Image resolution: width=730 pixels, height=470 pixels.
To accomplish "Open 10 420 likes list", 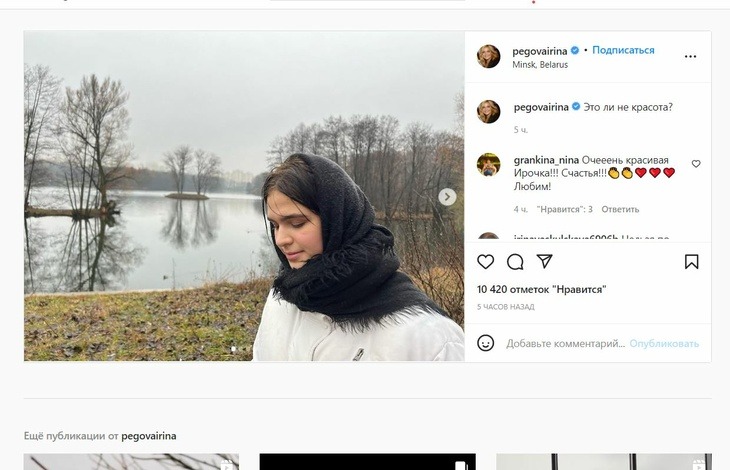I will click(541, 290).
